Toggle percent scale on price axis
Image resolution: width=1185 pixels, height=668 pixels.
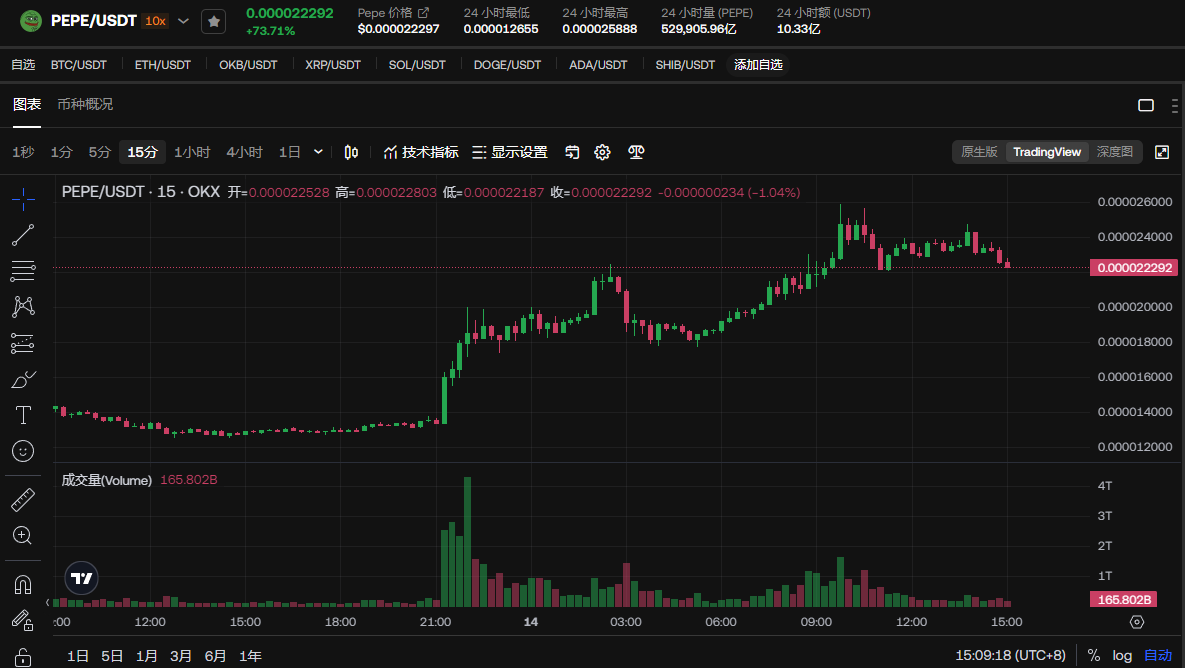point(1094,656)
